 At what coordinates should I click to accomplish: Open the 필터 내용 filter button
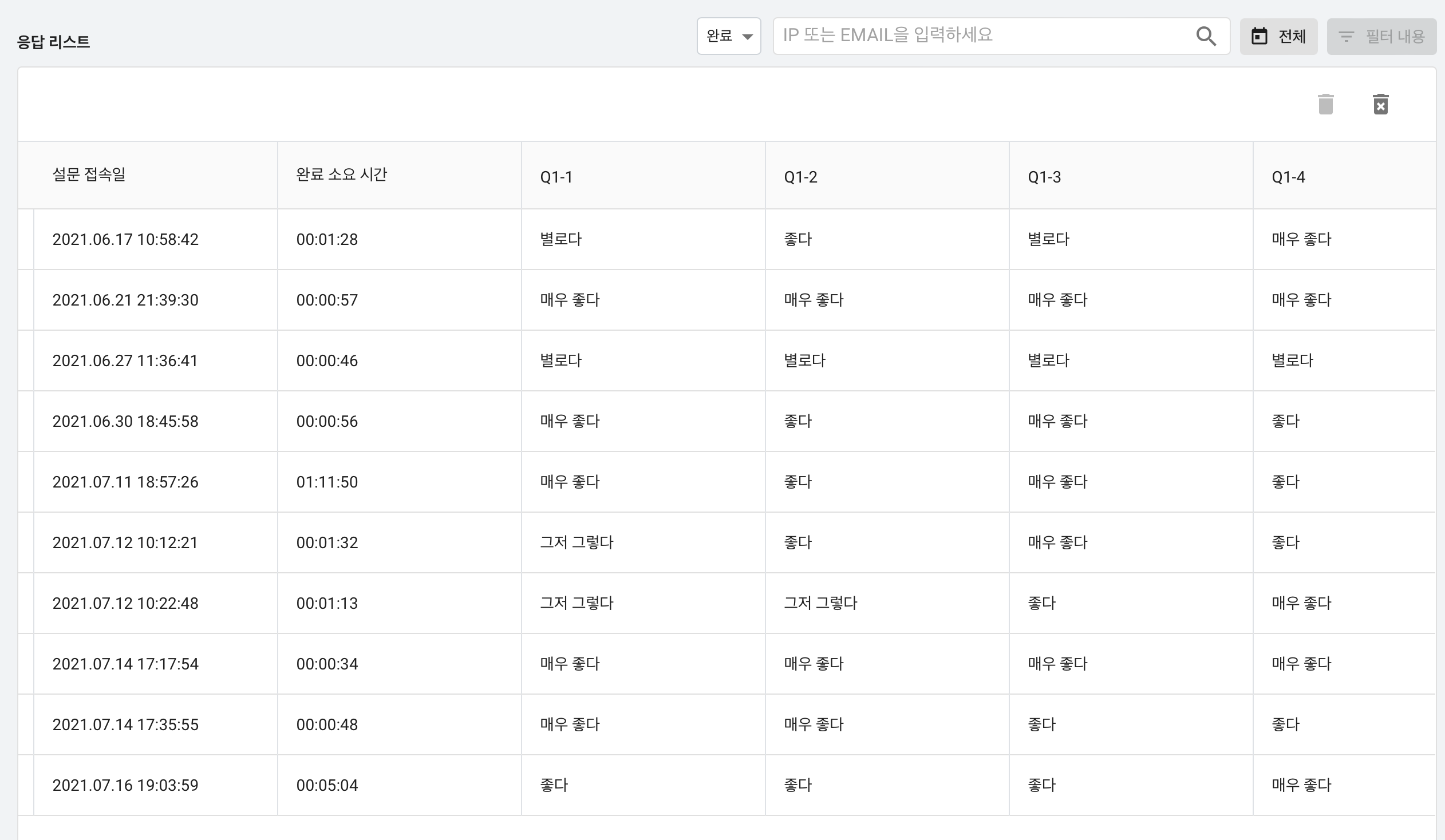pos(1381,36)
